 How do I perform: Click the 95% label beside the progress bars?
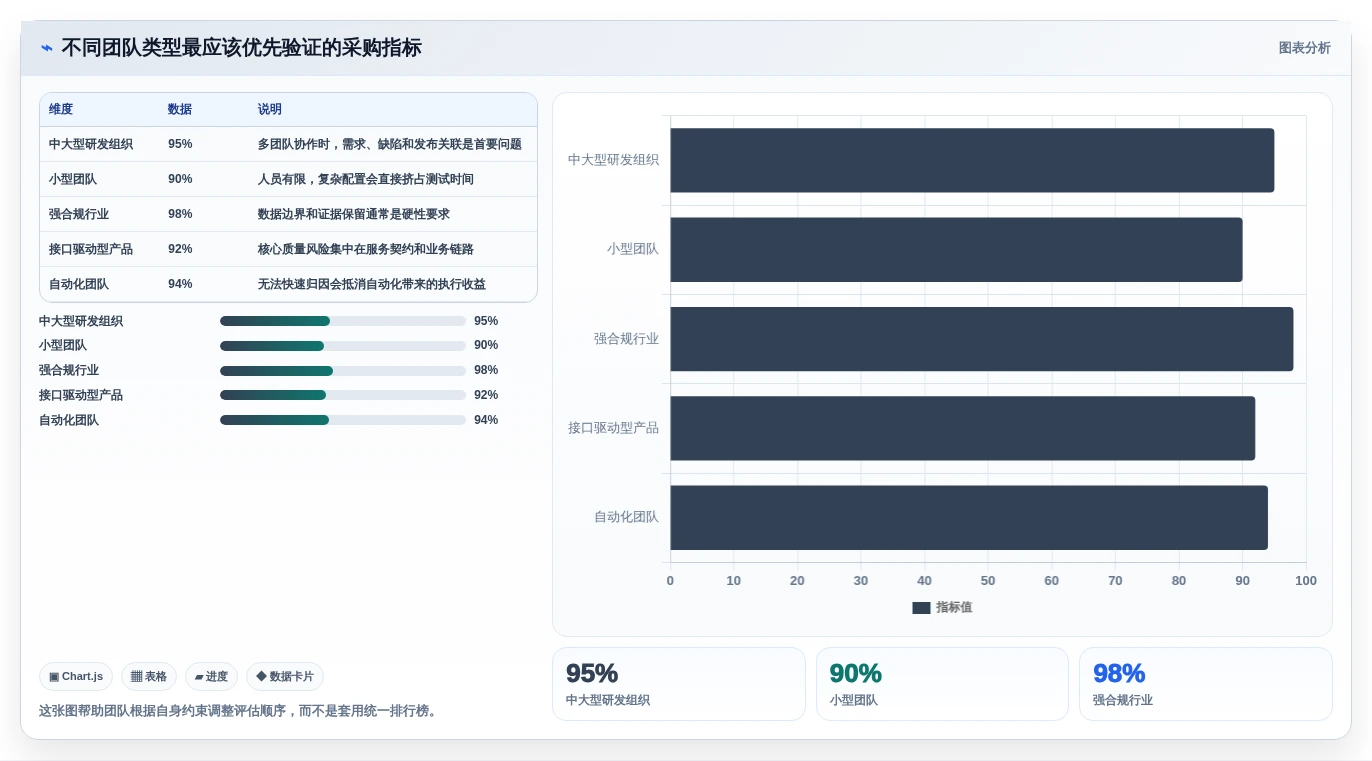coord(486,321)
